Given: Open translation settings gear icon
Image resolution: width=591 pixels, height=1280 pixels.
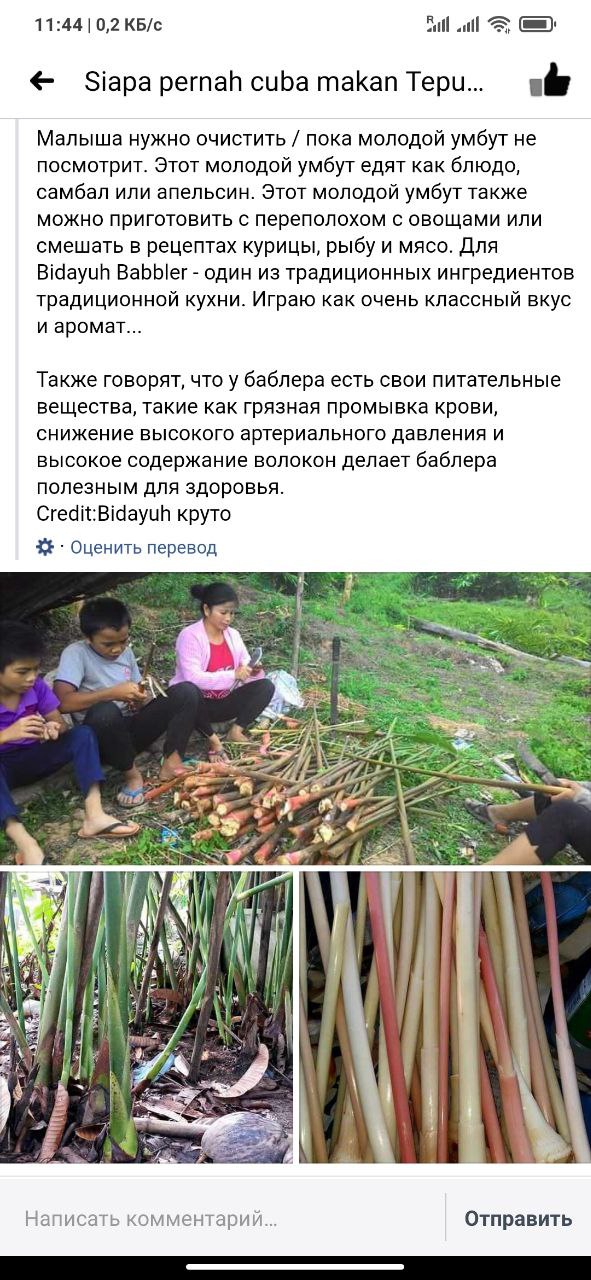Looking at the screenshot, I should pos(45,547).
